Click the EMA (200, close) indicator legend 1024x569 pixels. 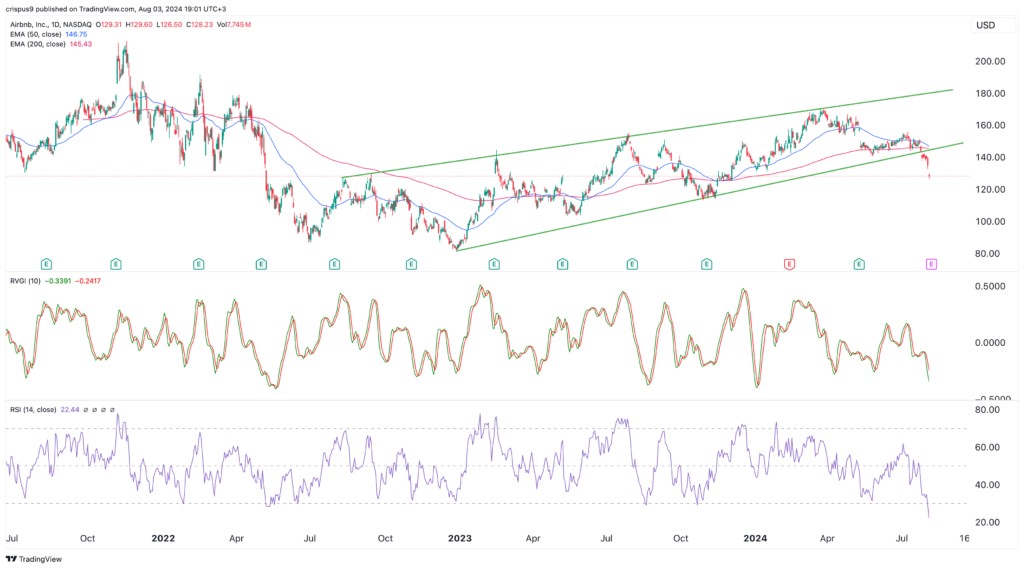37,44
